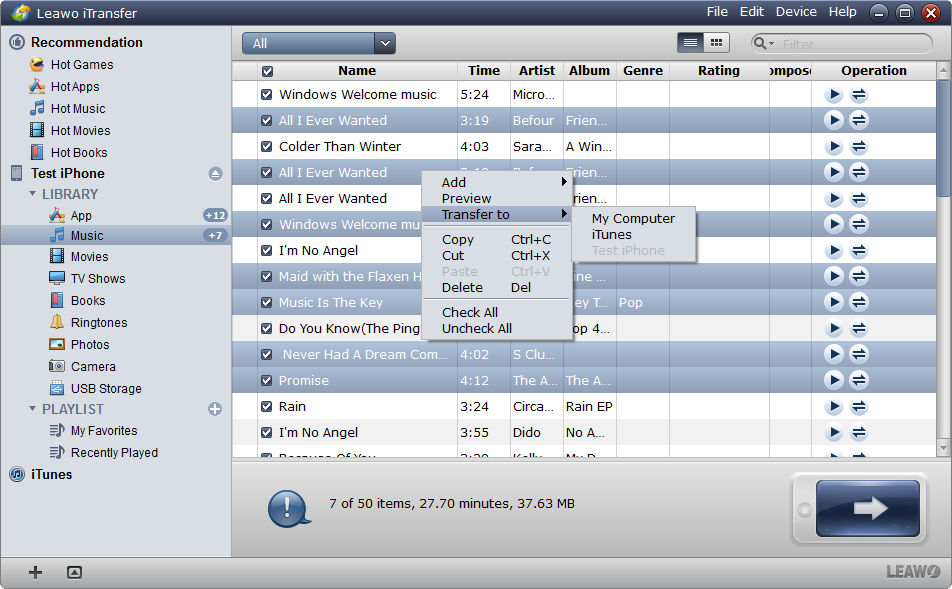Play Windows Welcome music 5:24 track
Image resolution: width=952 pixels, height=589 pixels.
(834, 94)
